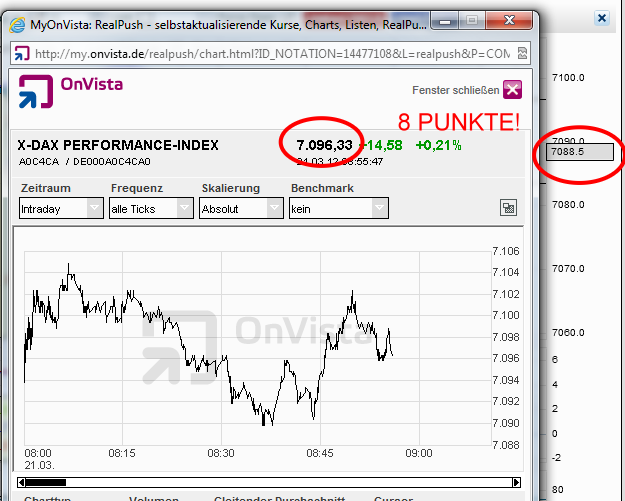625x501 pixels.
Task: Minimize the MyOnVista RealPush window
Action: point(445,20)
